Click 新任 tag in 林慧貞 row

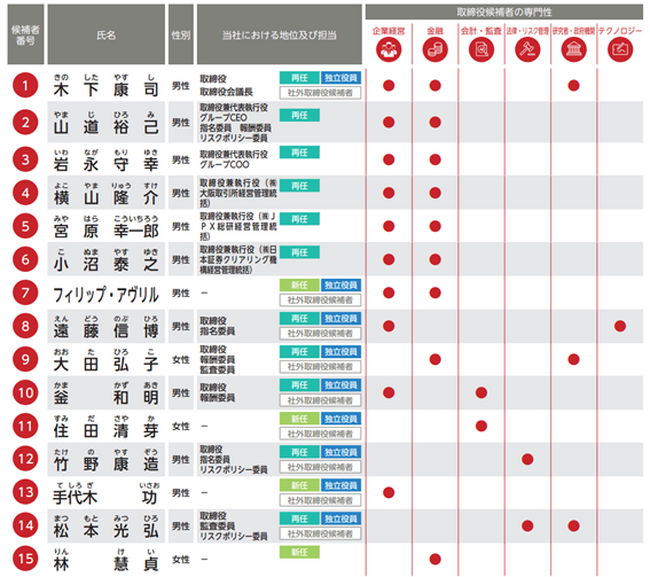tap(299, 552)
